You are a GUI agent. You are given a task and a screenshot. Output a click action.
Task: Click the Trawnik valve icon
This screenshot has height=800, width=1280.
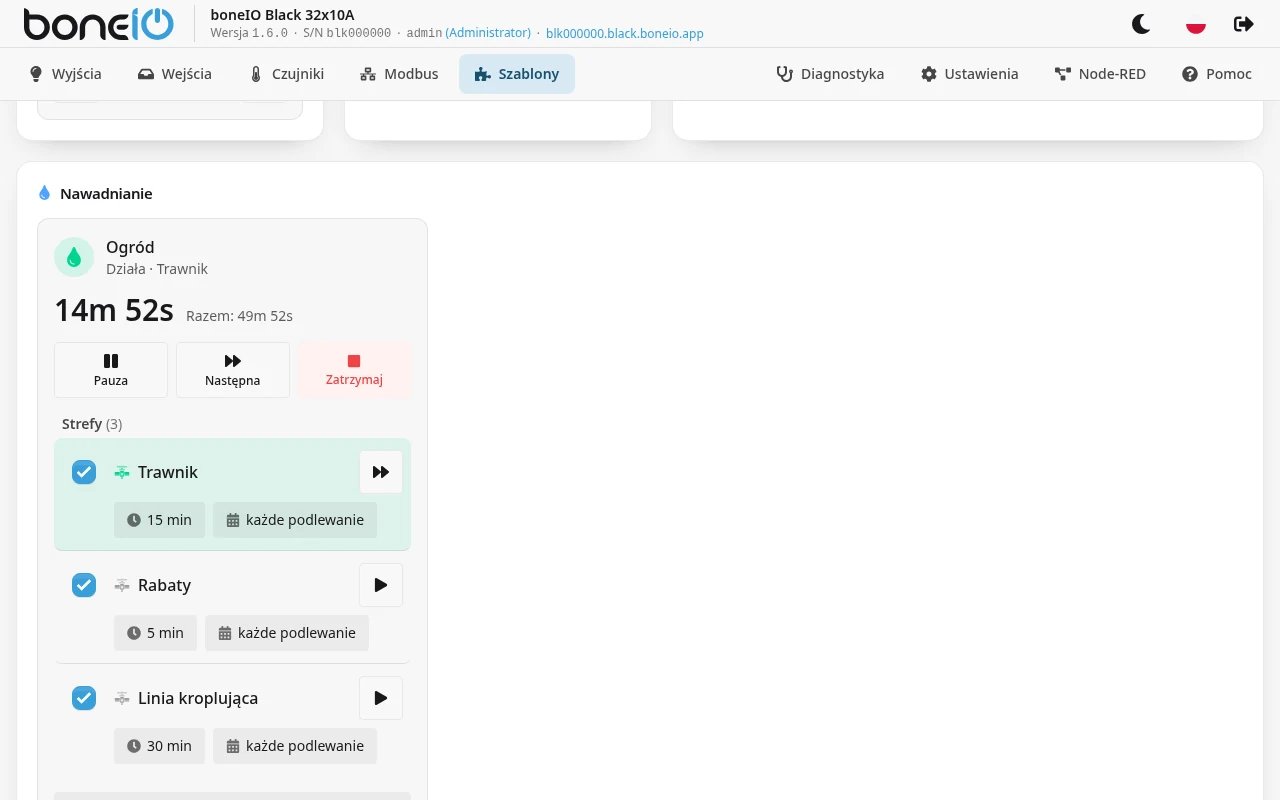pyautogui.click(x=122, y=472)
